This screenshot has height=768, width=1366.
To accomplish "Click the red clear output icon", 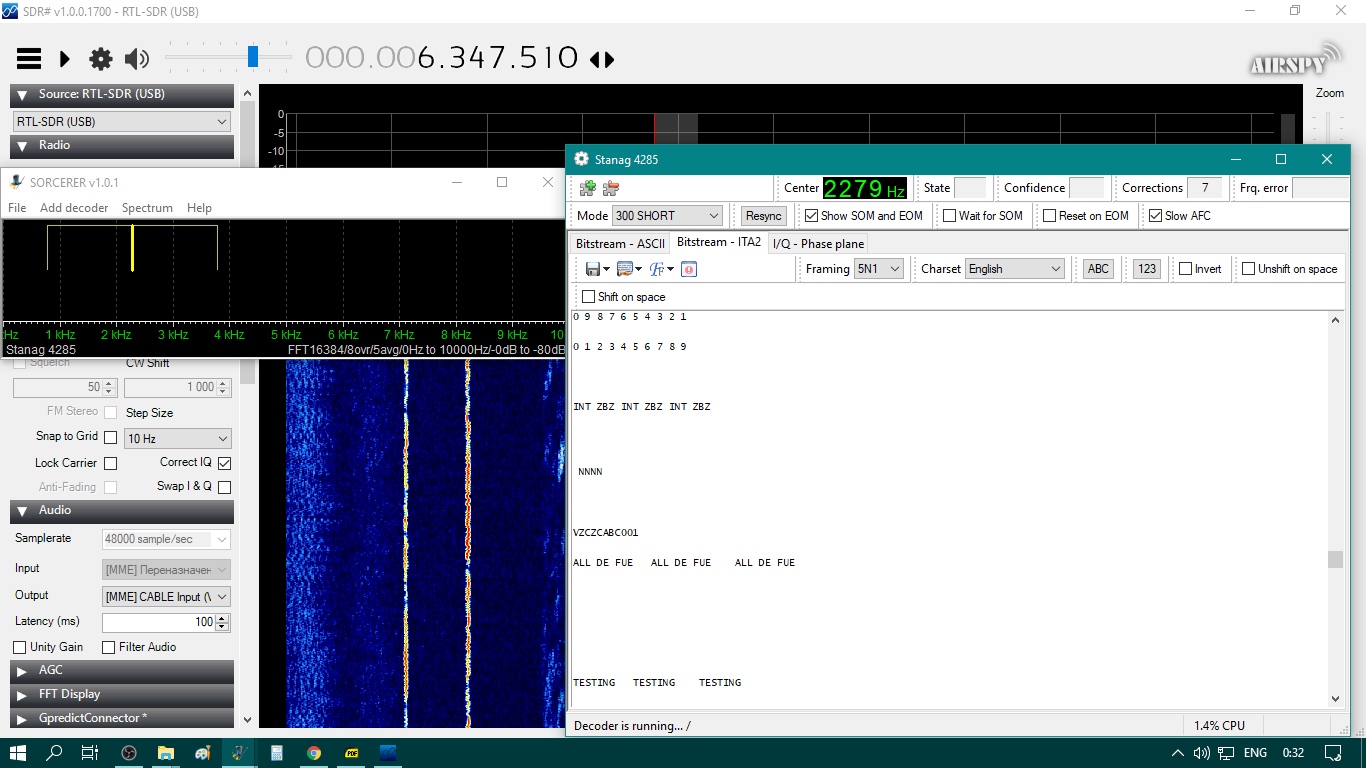I will (689, 269).
